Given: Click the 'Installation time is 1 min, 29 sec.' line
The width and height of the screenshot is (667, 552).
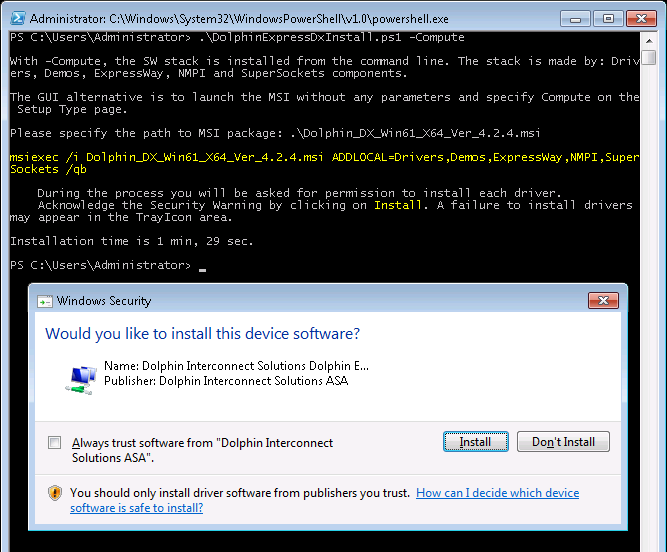Looking at the screenshot, I should (x=131, y=241).
